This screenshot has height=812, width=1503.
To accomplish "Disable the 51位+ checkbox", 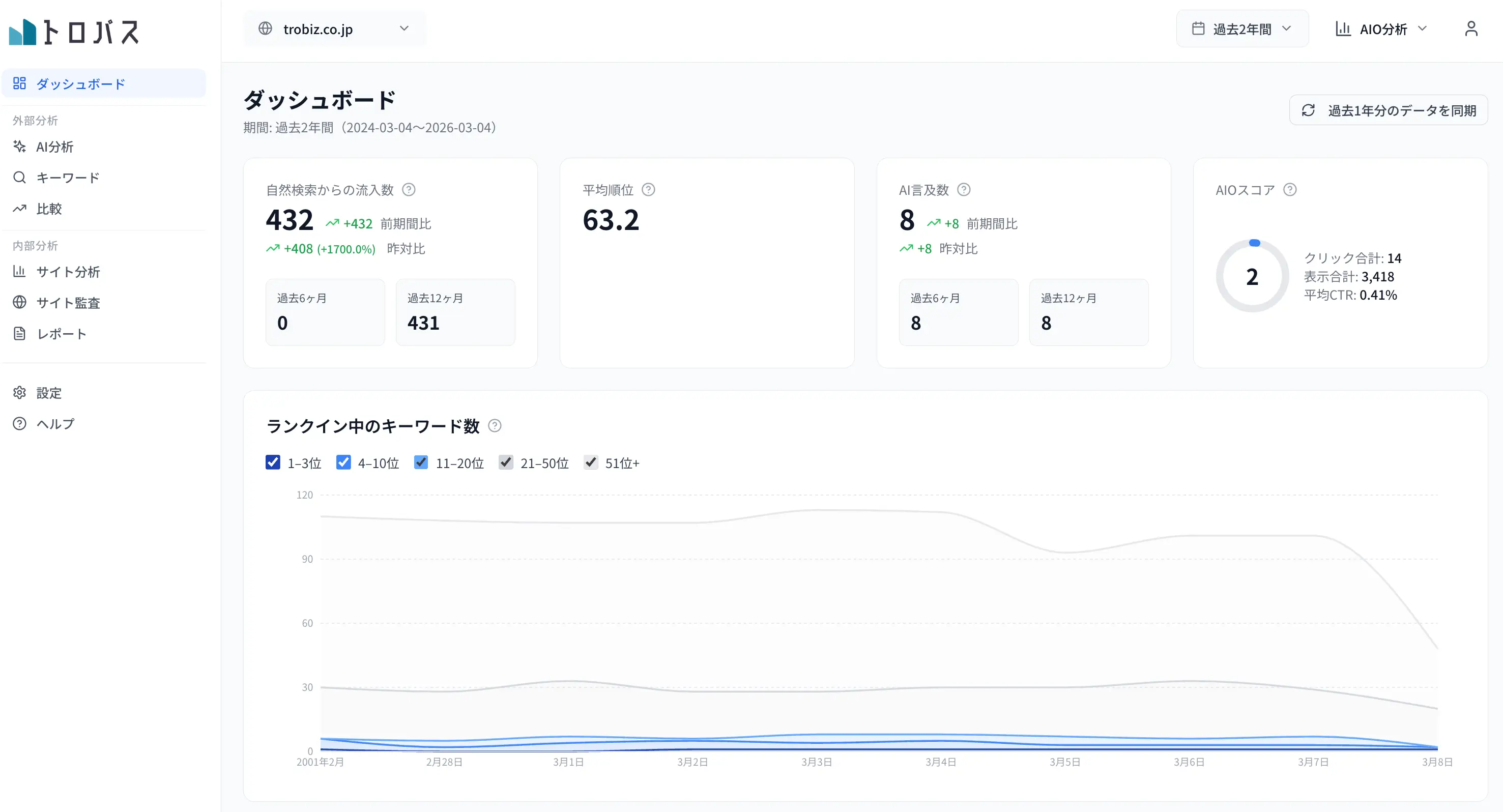I will click(590, 462).
